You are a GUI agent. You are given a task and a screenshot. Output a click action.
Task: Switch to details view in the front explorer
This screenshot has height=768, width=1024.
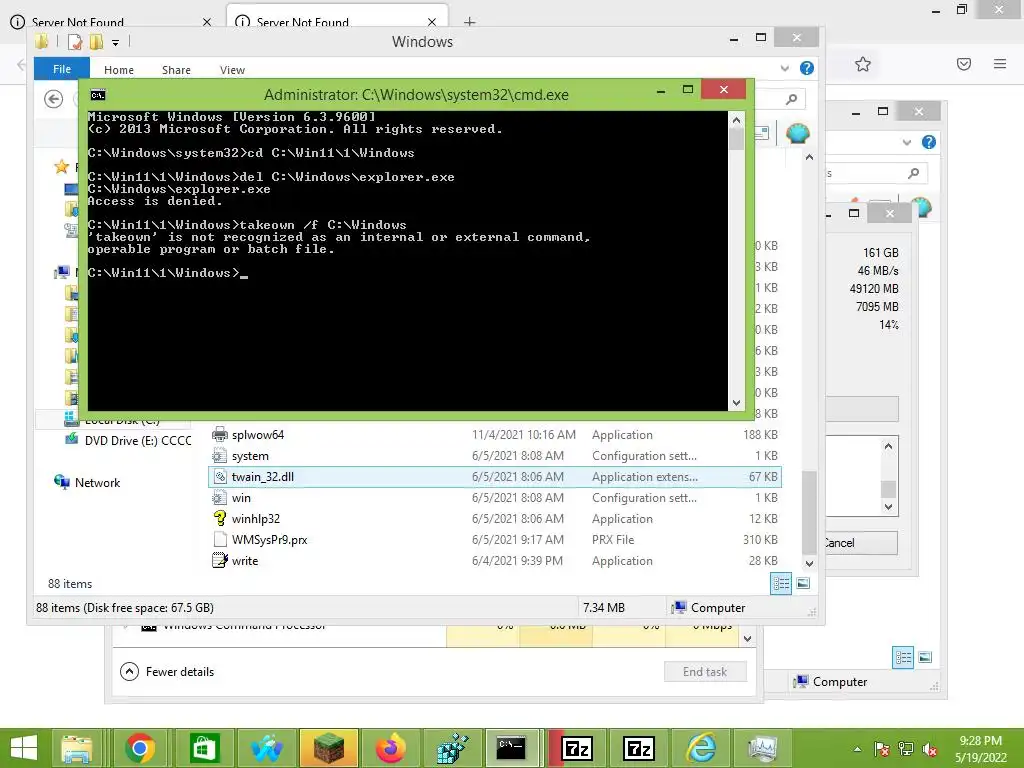pos(781,583)
